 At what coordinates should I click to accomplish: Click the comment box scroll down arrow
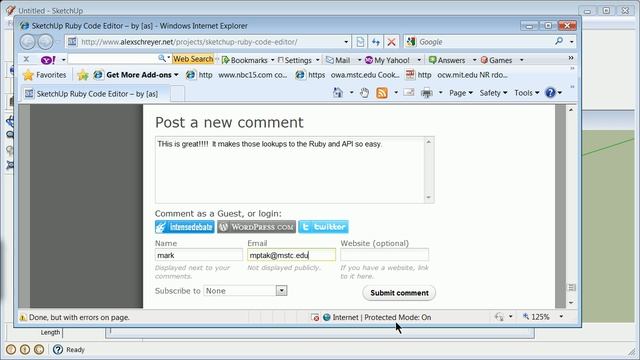429,198
